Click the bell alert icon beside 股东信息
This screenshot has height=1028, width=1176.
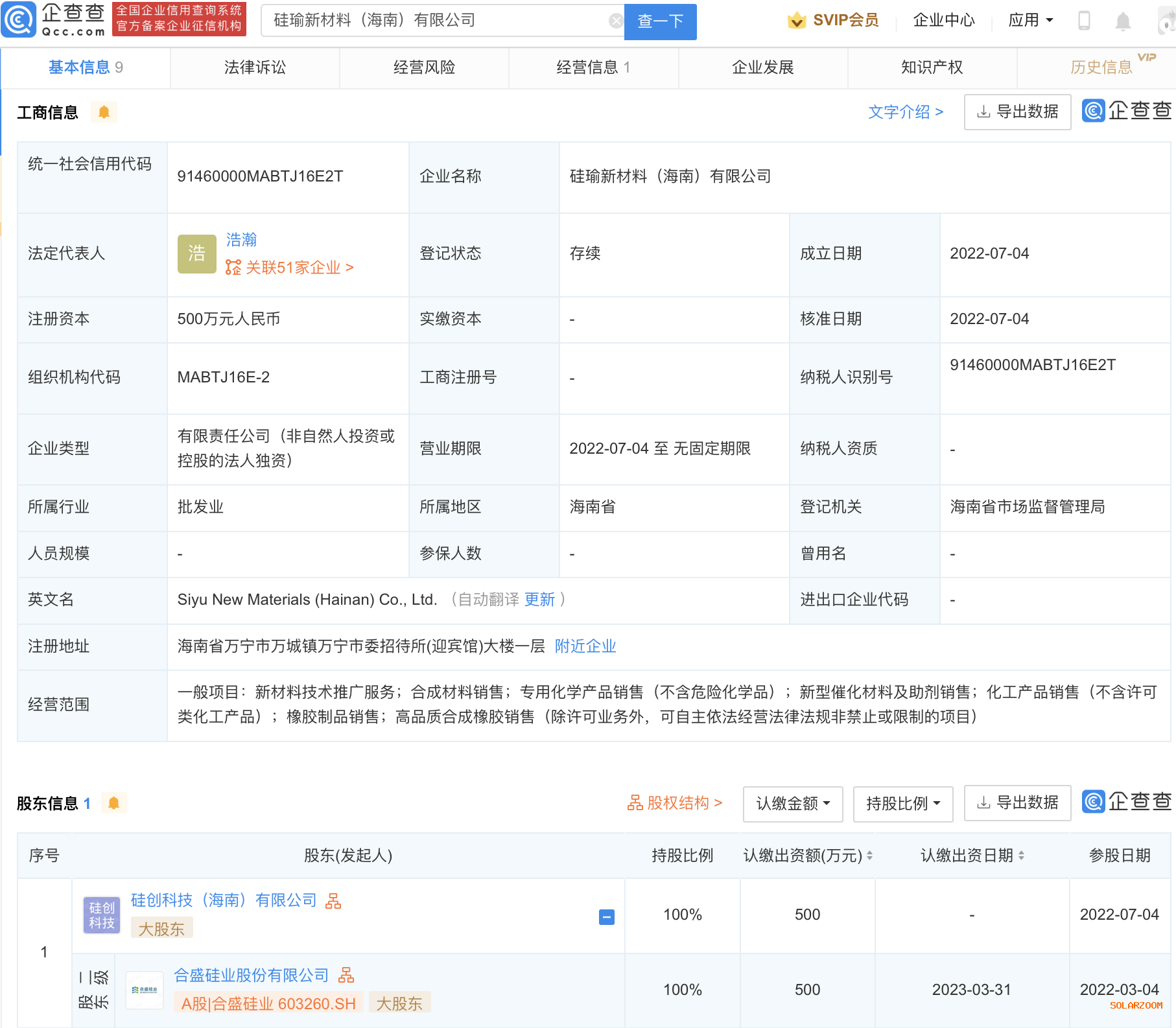click(x=113, y=803)
